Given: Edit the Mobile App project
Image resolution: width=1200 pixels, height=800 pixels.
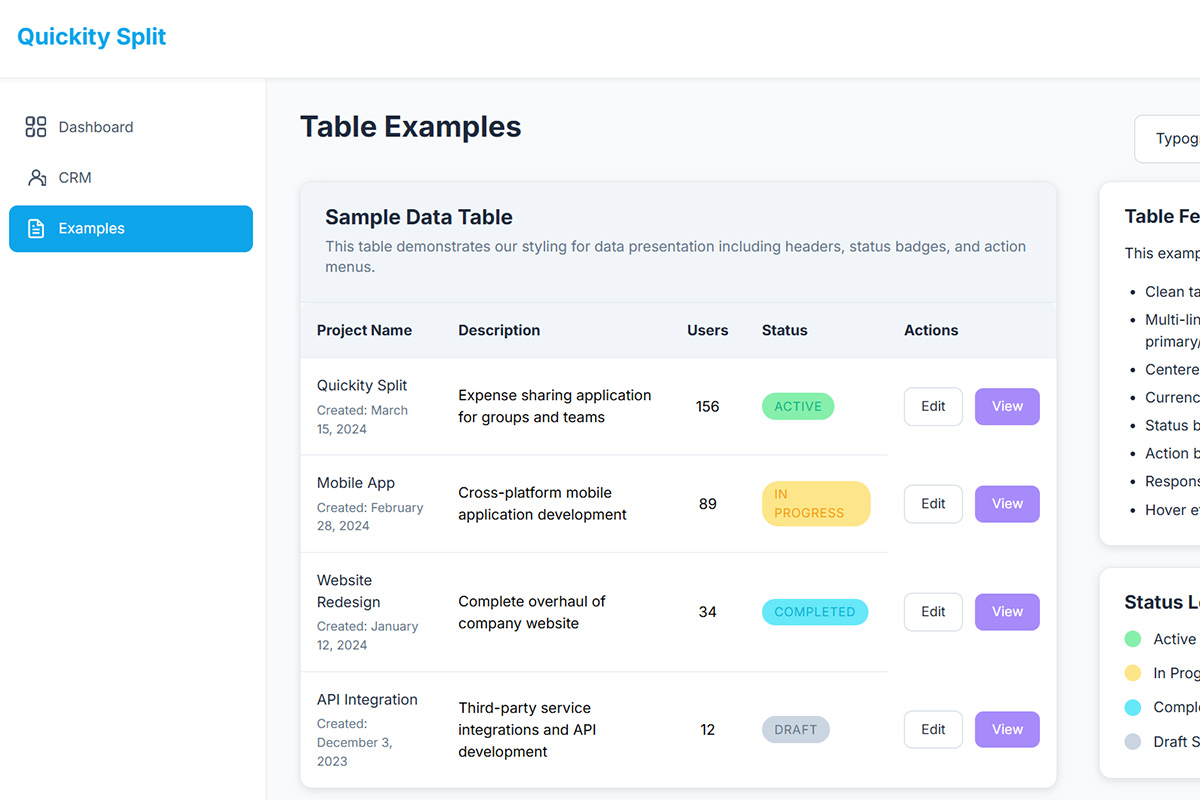Looking at the screenshot, I should (933, 504).
